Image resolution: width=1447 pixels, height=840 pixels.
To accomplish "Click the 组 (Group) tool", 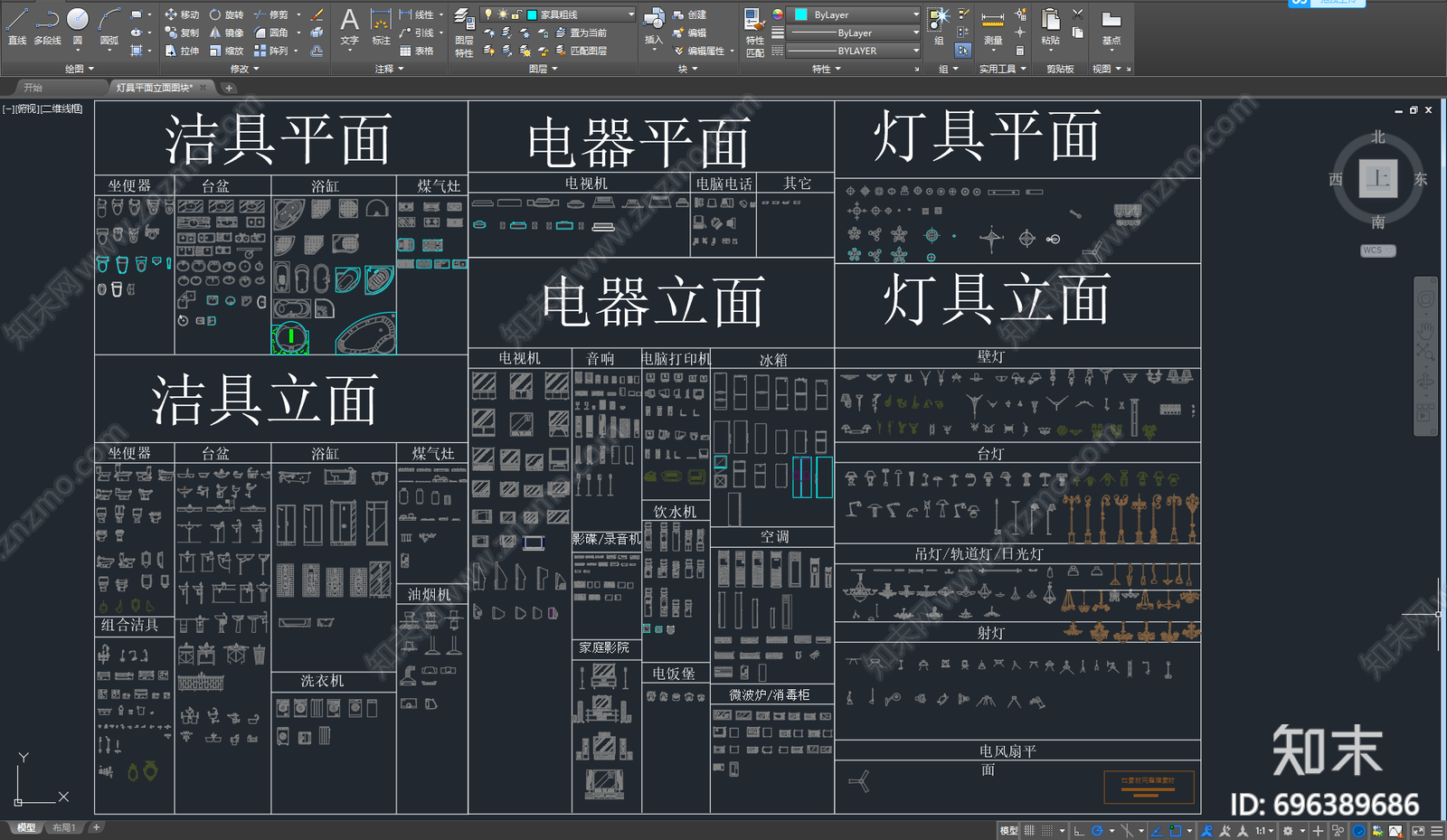I will click(939, 25).
